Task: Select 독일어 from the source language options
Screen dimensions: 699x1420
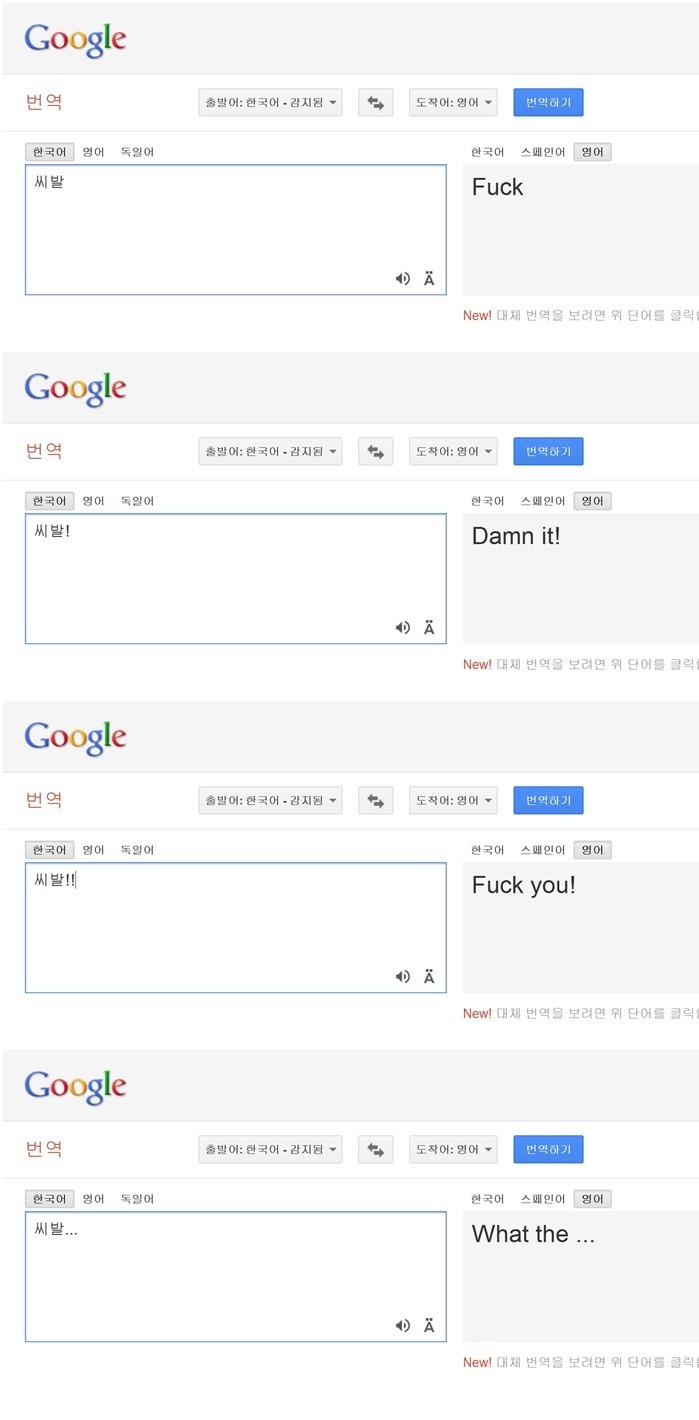Action: pyautogui.click(x=136, y=151)
